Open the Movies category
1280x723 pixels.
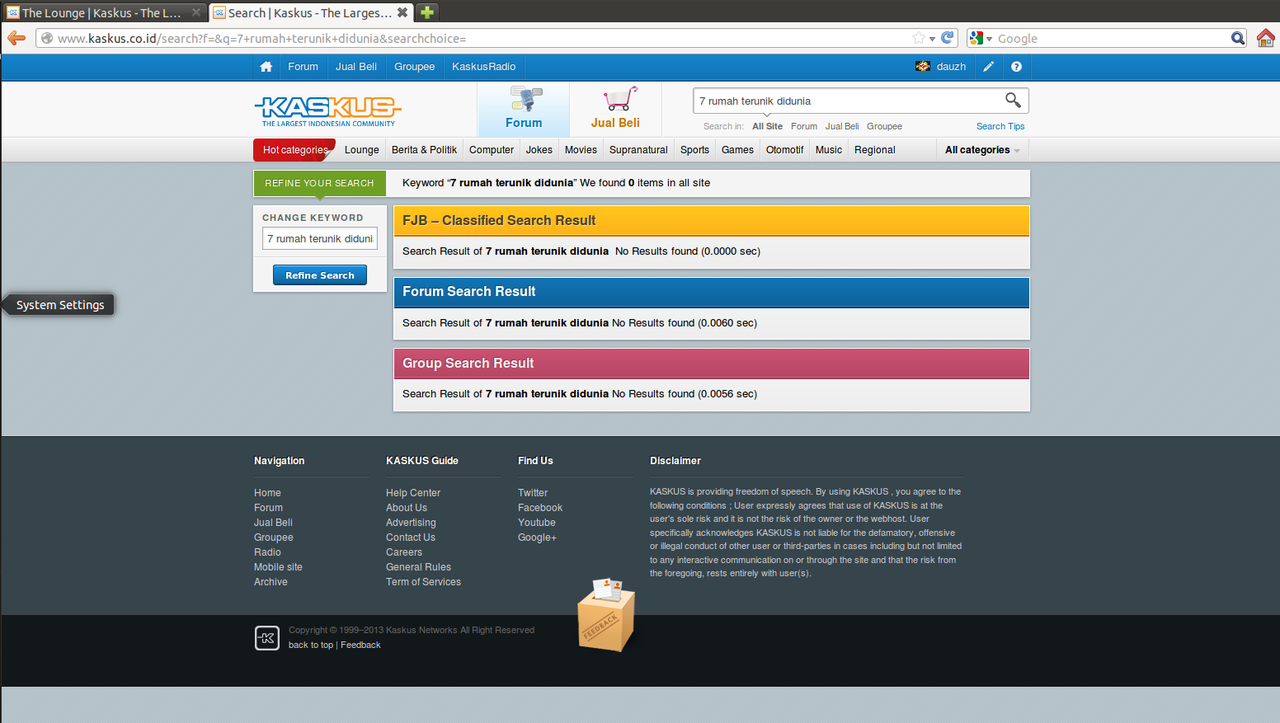[581, 150]
